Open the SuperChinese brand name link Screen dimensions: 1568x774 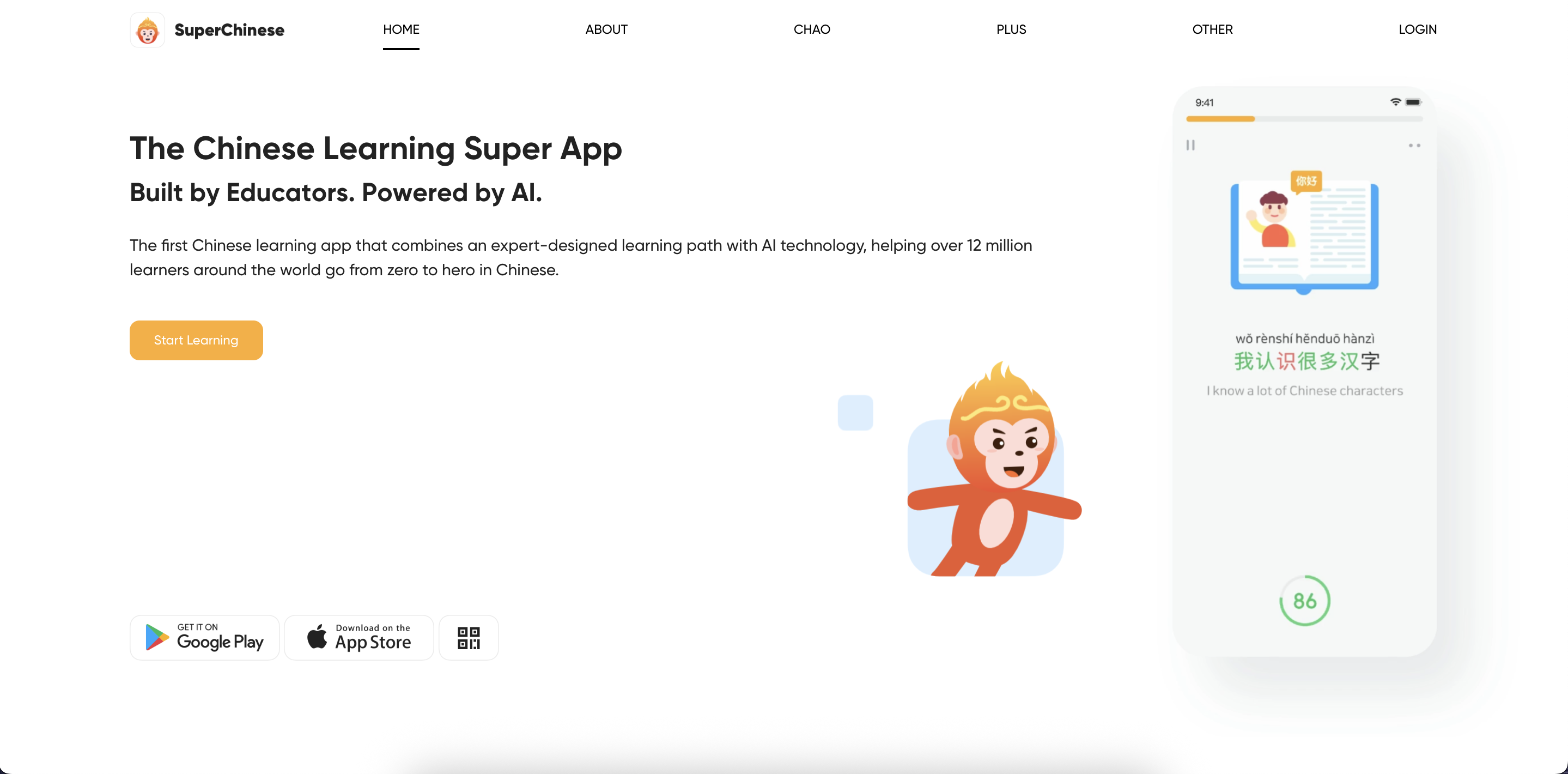(x=229, y=30)
